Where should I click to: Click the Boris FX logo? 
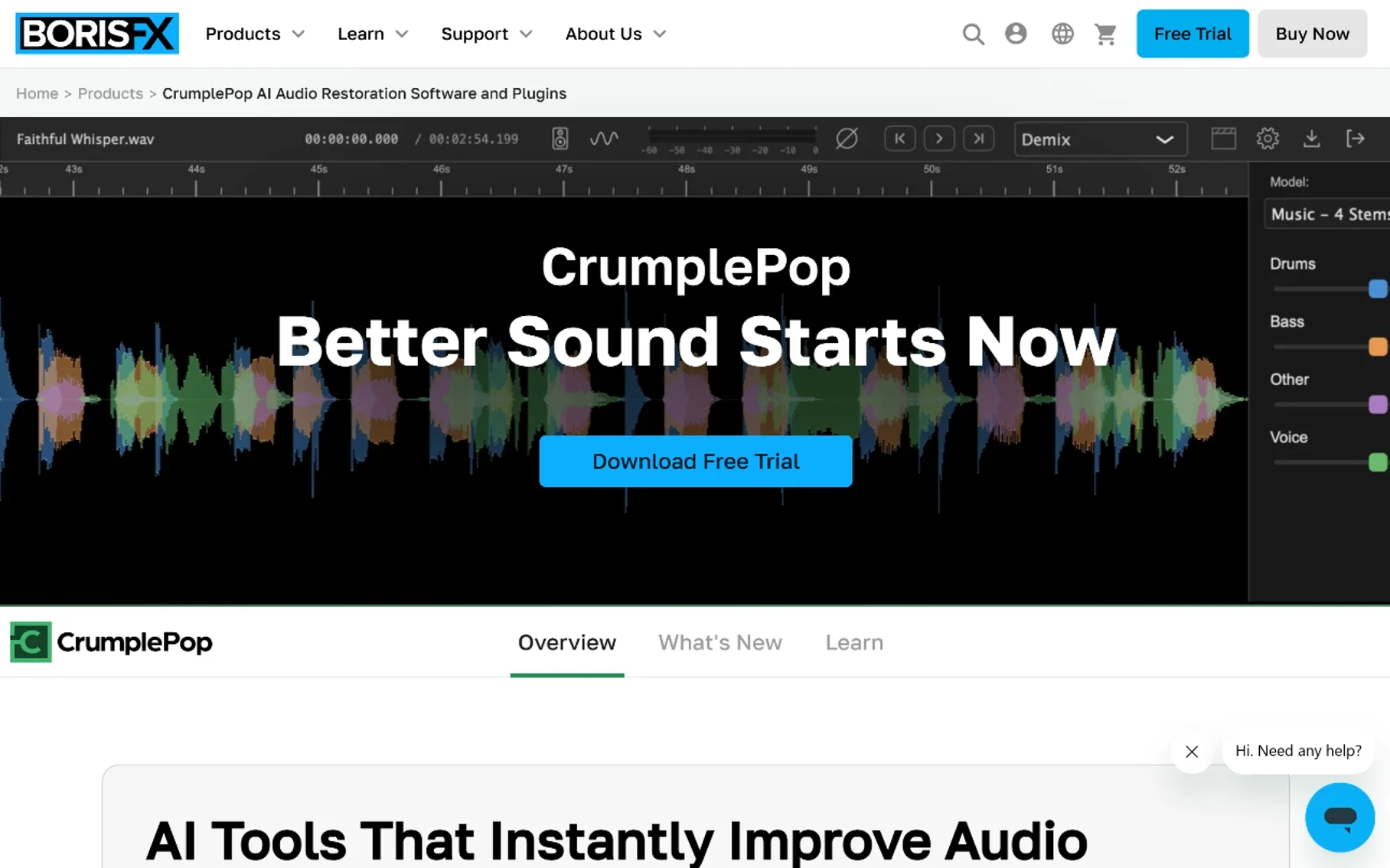(97, 34)
